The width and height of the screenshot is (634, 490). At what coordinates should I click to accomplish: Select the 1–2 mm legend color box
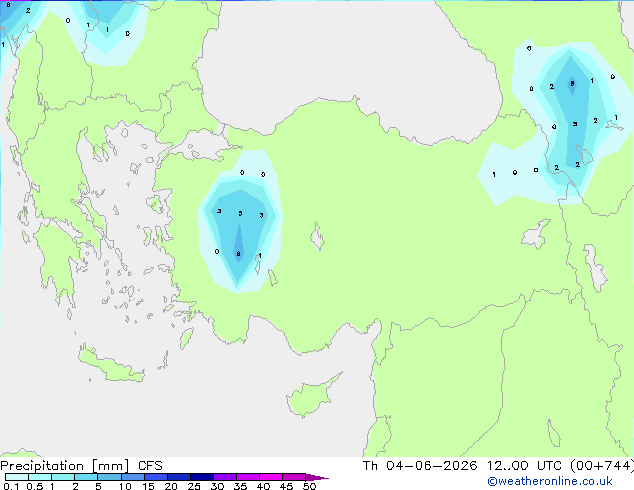pos(63,477)
